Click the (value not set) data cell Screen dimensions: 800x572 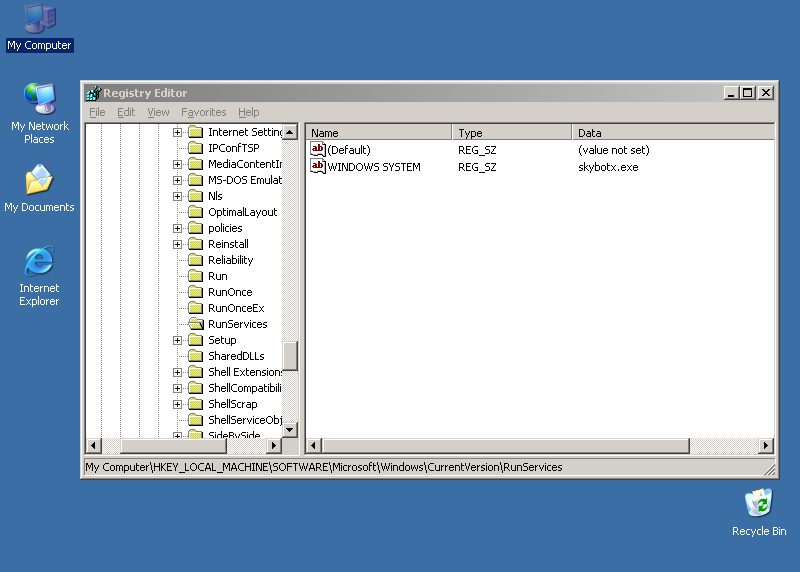(x=614, y=150)
